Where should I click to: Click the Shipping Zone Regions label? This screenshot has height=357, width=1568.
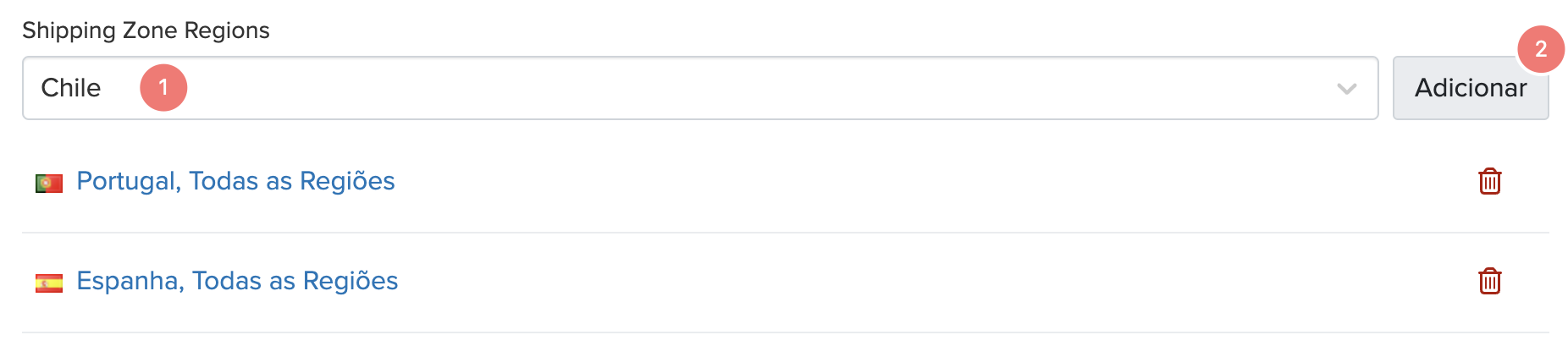coord(146,30)
